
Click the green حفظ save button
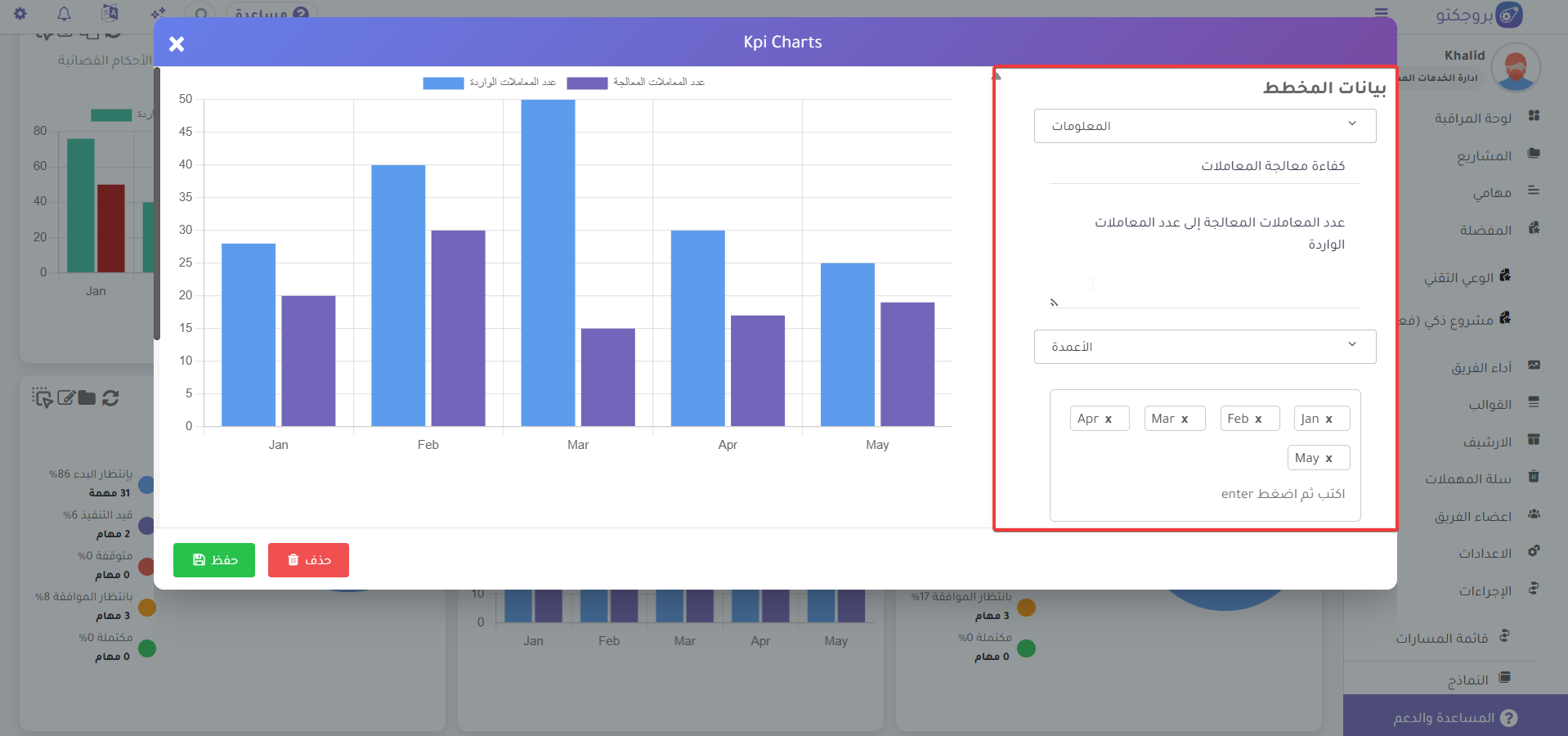tap(214, 560)
